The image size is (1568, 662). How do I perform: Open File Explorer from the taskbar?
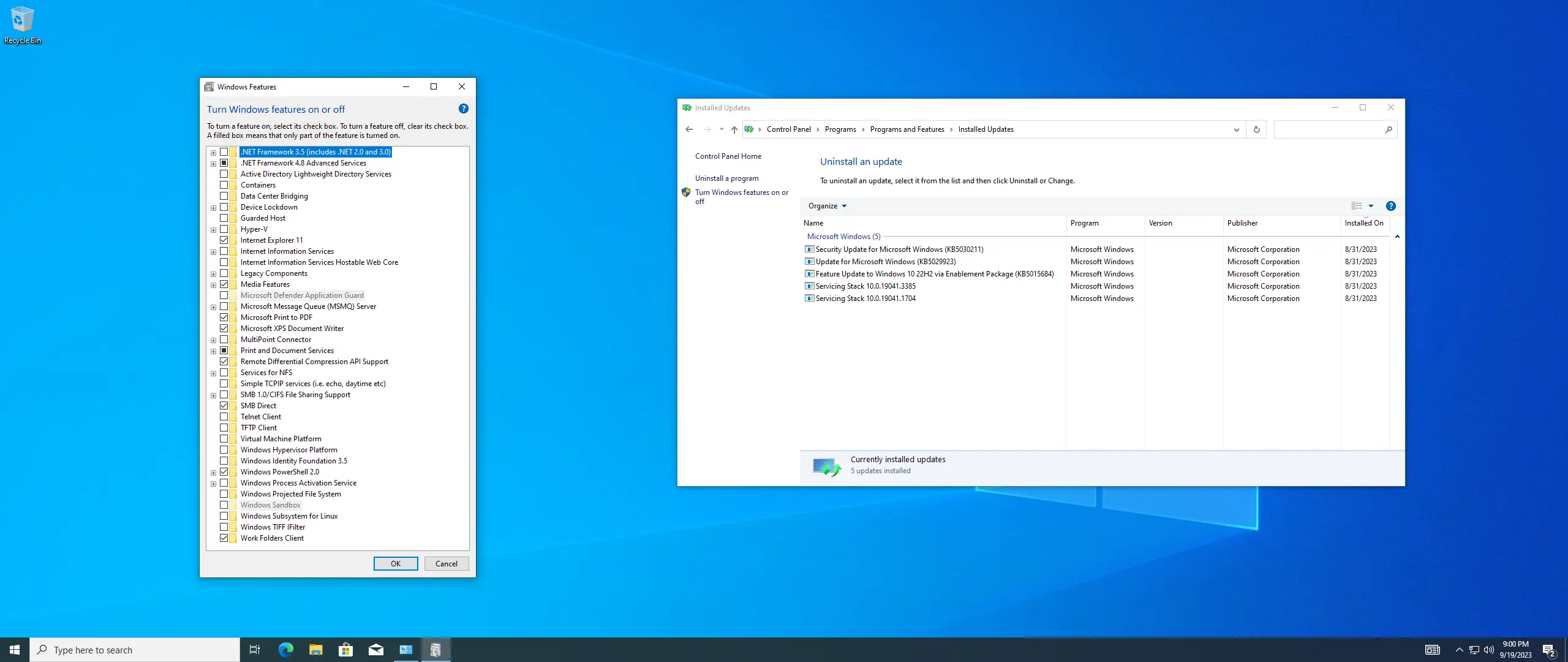(x=315, y=650)
